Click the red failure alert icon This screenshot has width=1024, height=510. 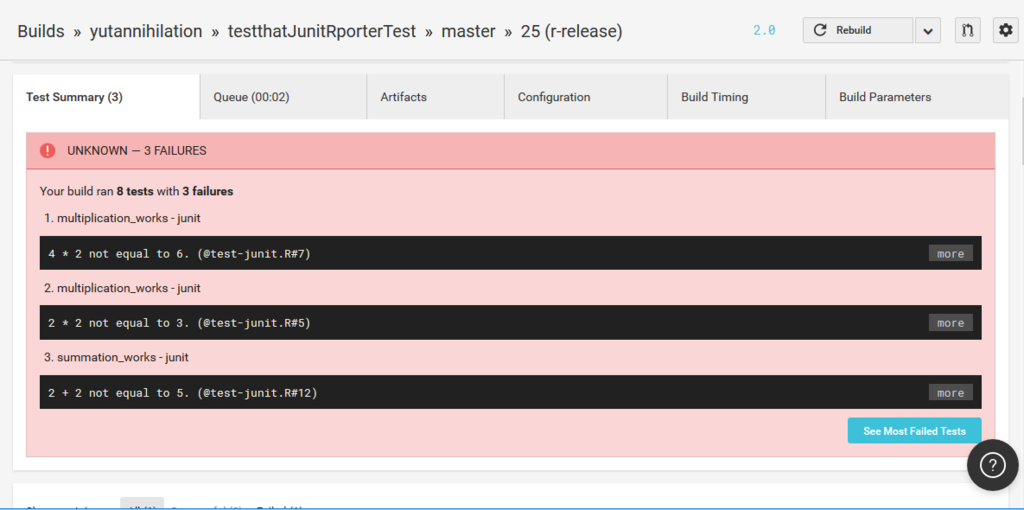[x=48, y=151]
